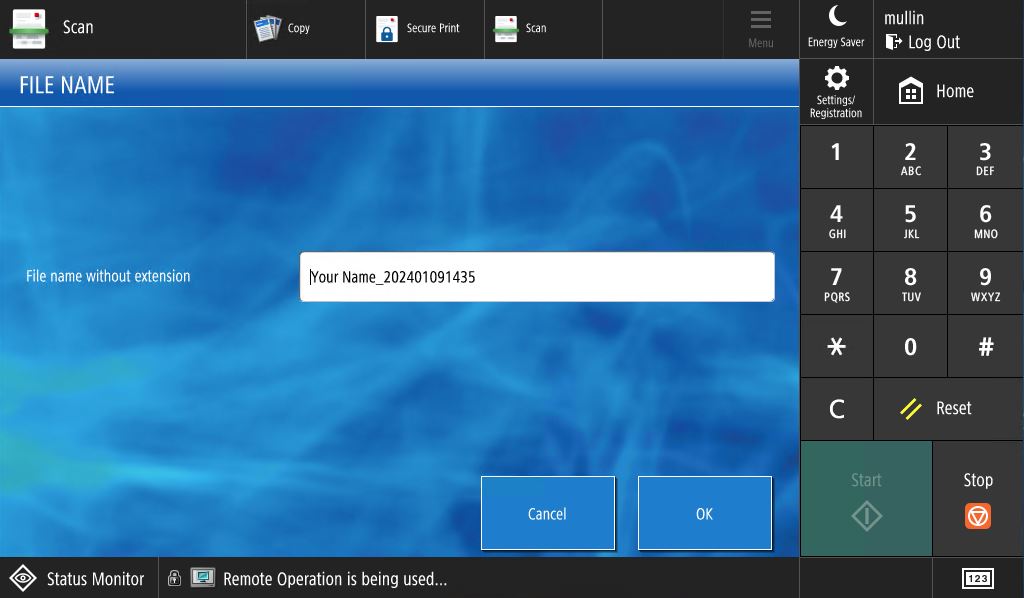Click the remote operation monitor icon
This screenshot has width=1024, height=598.
203,578
